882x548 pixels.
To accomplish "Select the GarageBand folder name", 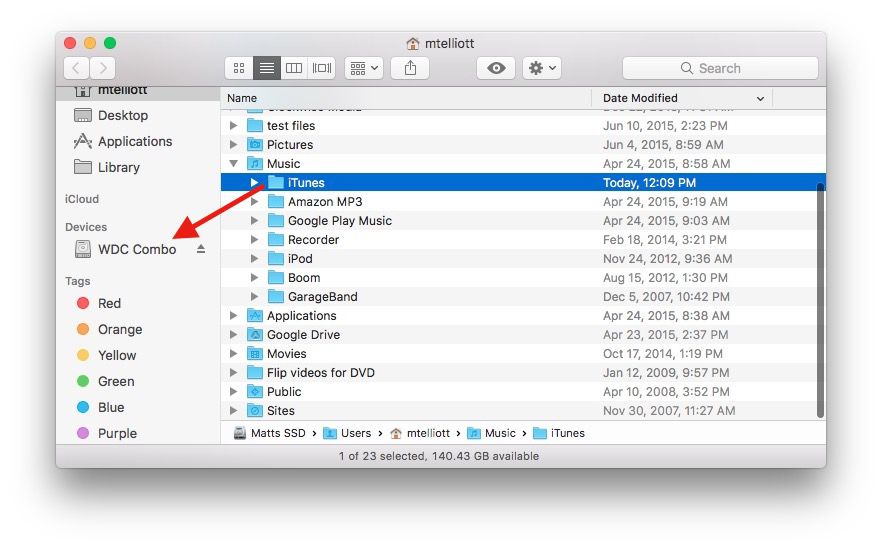I will point(322,297).
